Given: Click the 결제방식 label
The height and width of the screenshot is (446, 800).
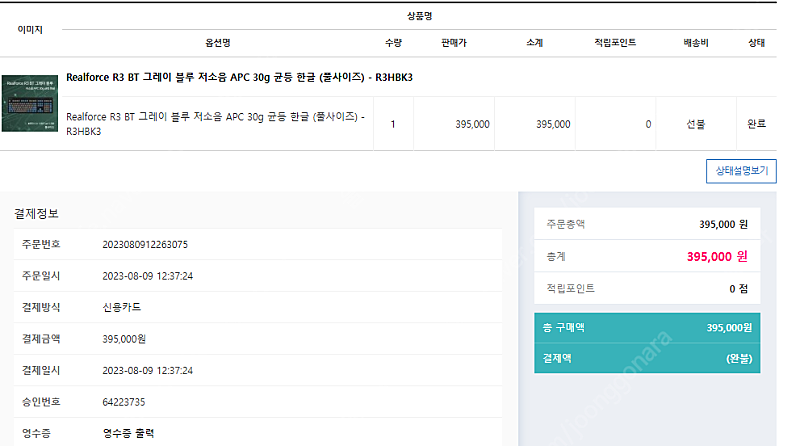Looking at the screenshot, I should coord(41,307).
